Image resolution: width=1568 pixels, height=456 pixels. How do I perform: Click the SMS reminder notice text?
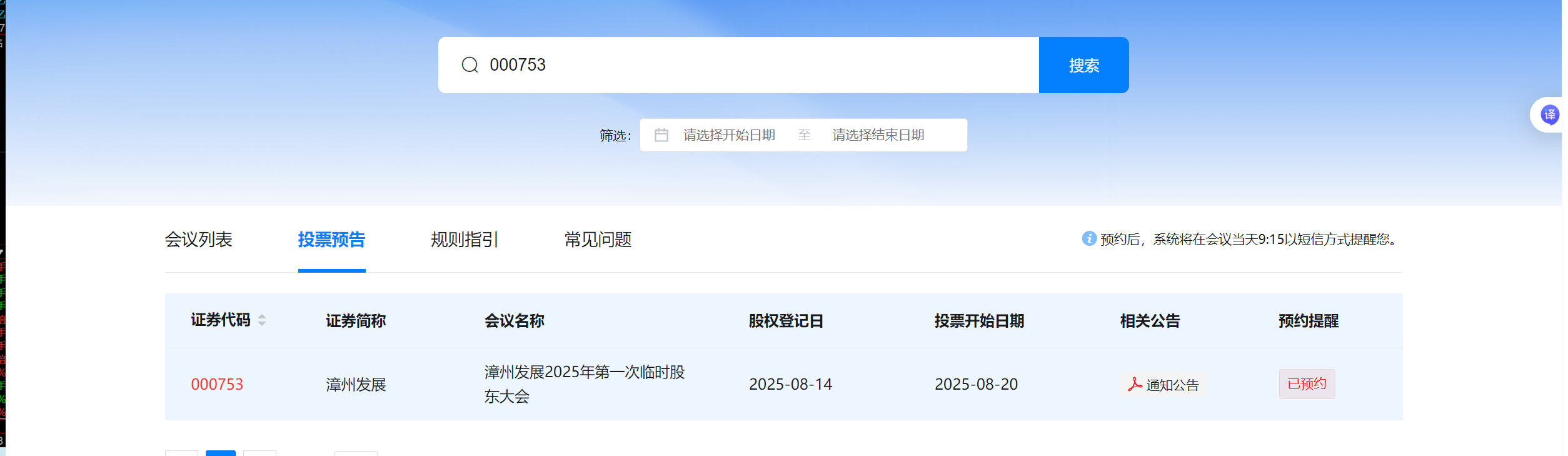pos(1249,240)
